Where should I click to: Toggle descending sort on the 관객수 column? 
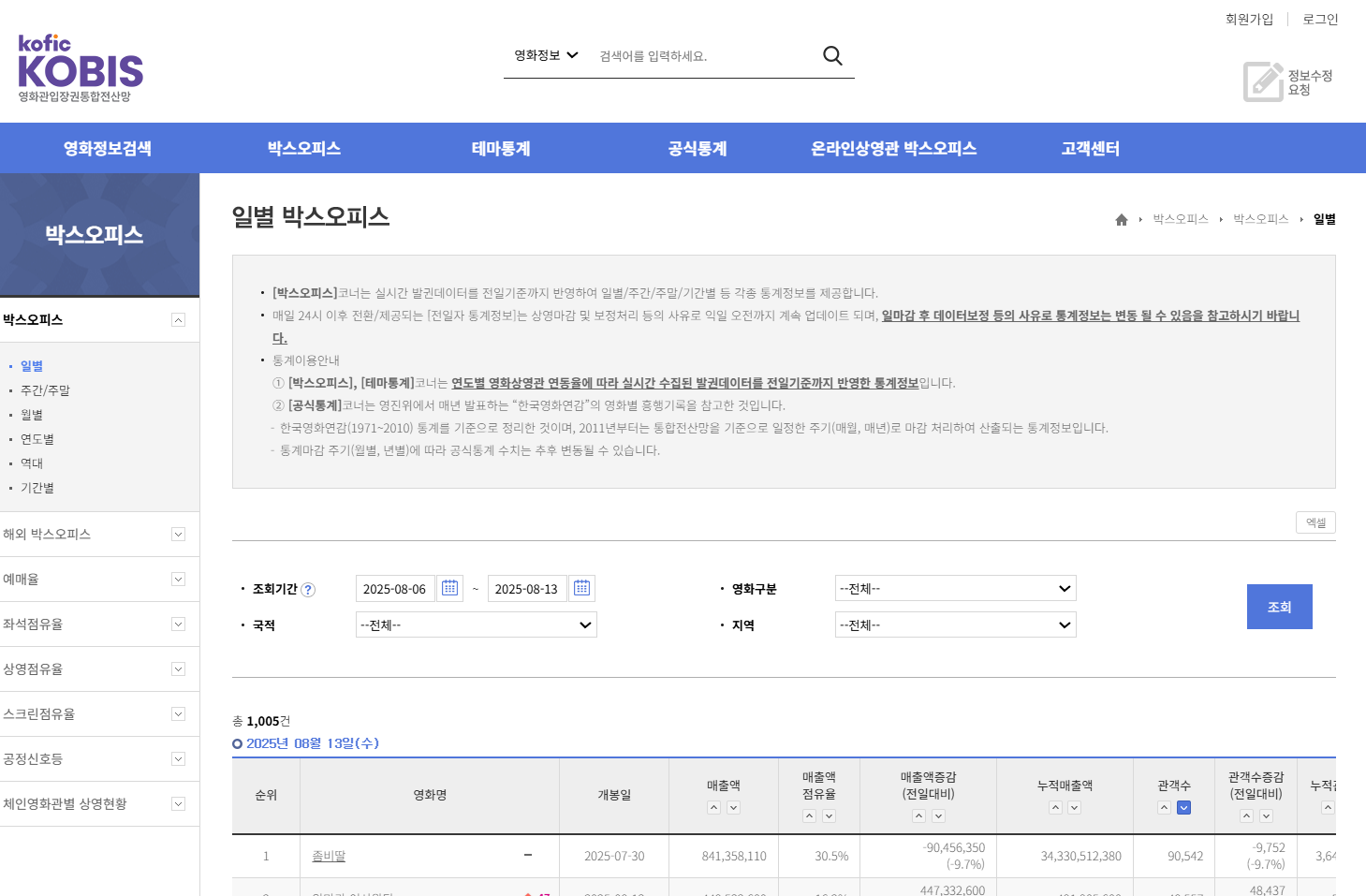(x=1183, y=807)
